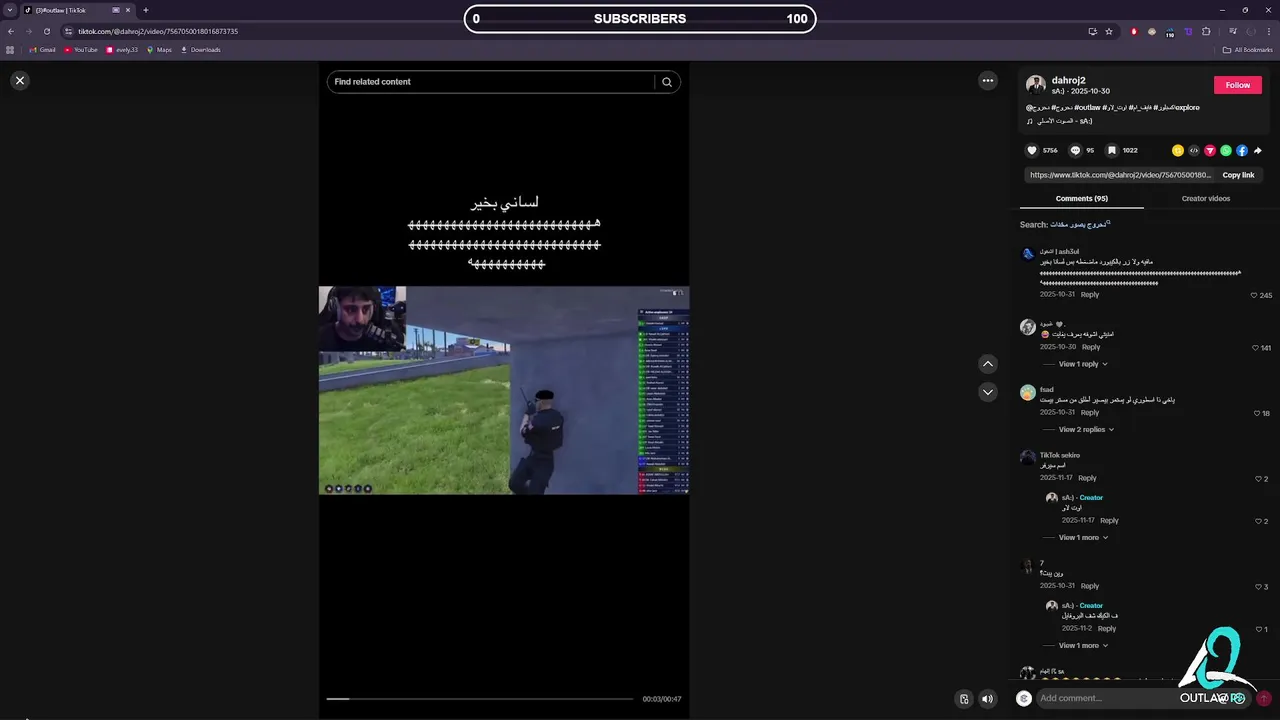Click the install app icon in address bar
Screen dimensions: 1280x720
point(1092,31)
